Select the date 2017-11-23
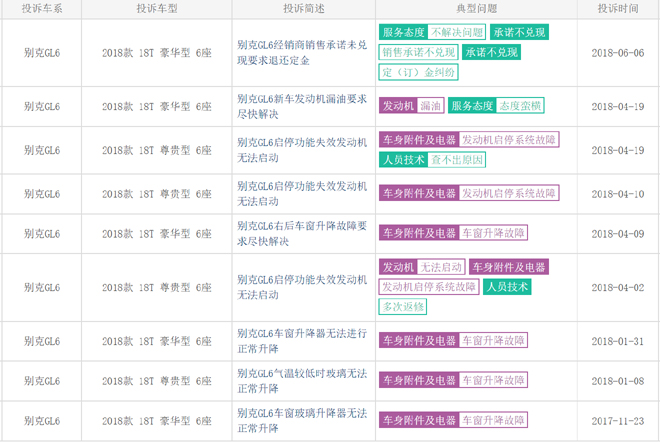This screenshot has height=442, width=660. 618,421
